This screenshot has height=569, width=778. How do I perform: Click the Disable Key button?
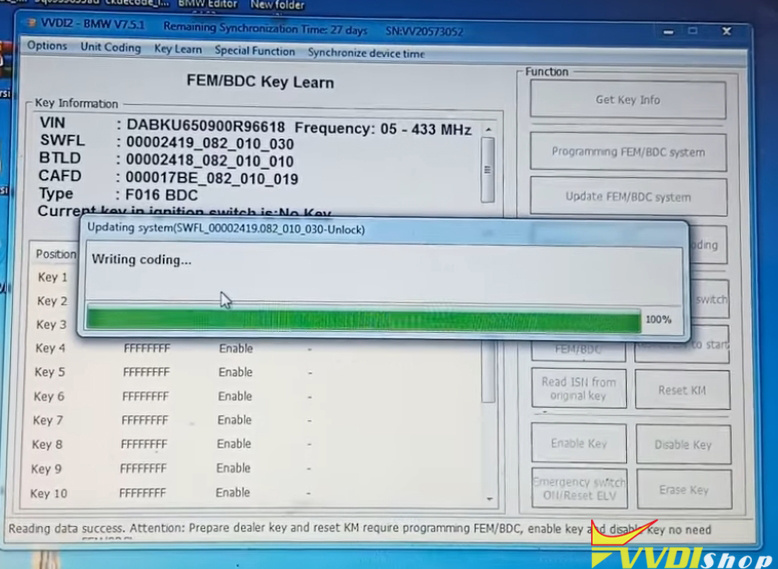pos(683,444)
